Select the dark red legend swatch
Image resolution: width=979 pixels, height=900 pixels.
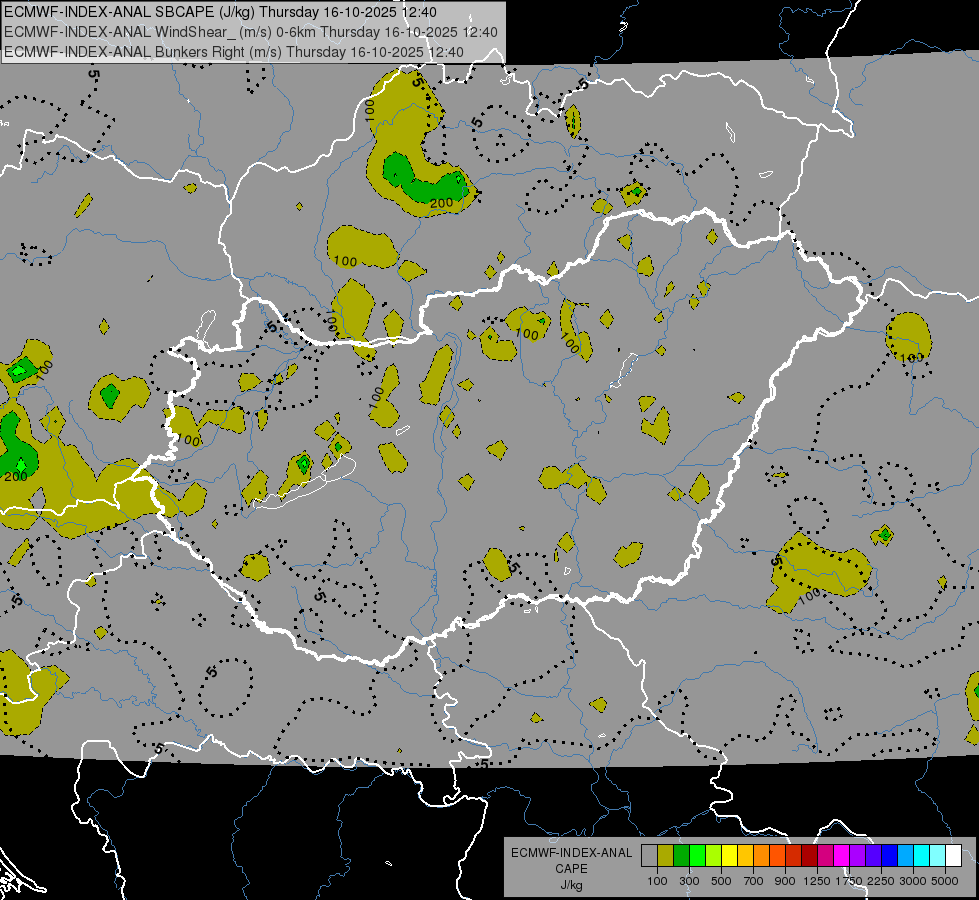click(x=809, y=856)
